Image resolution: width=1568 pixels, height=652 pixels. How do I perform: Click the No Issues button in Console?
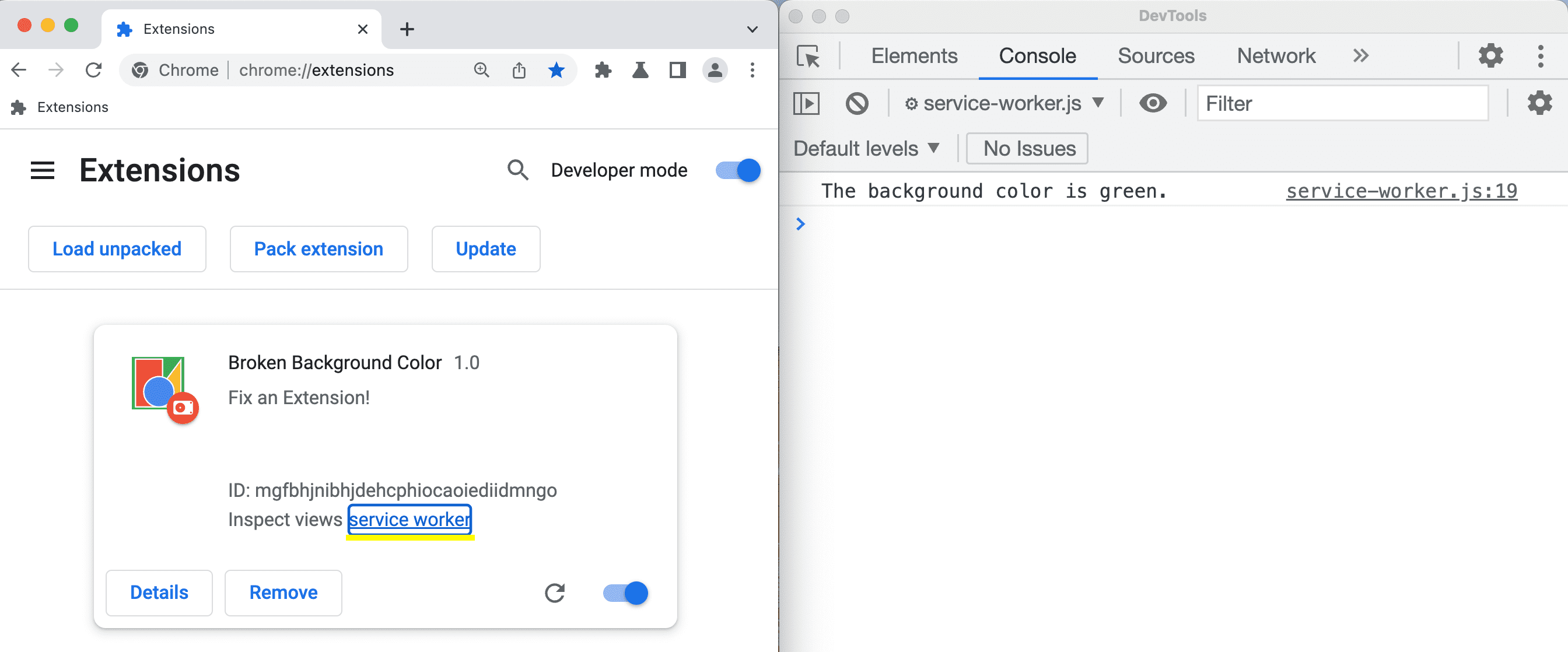[1028, 148]
